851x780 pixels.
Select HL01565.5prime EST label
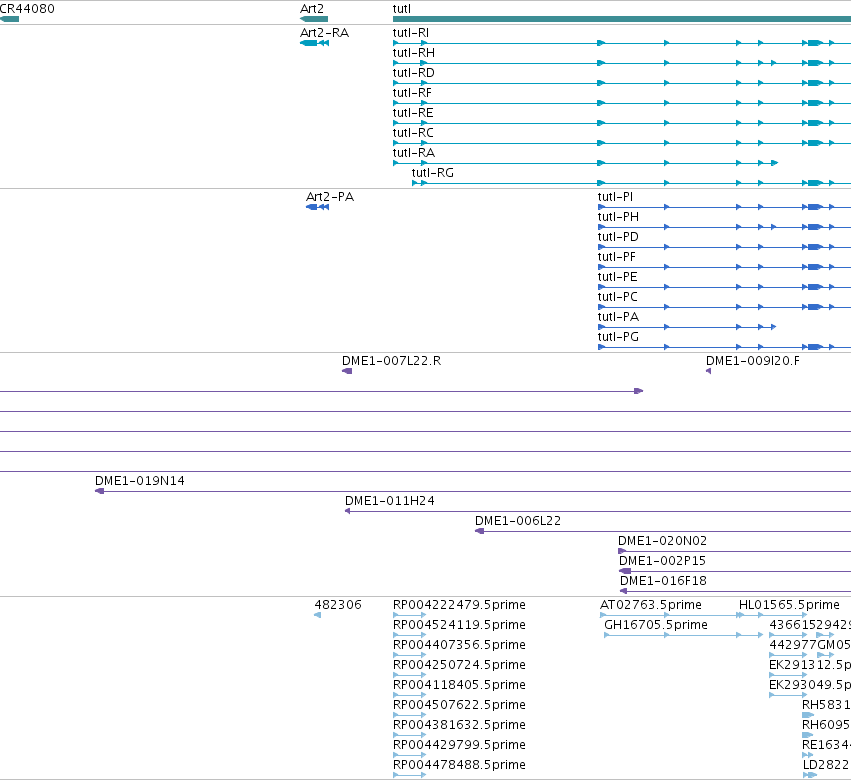[789, 605]
